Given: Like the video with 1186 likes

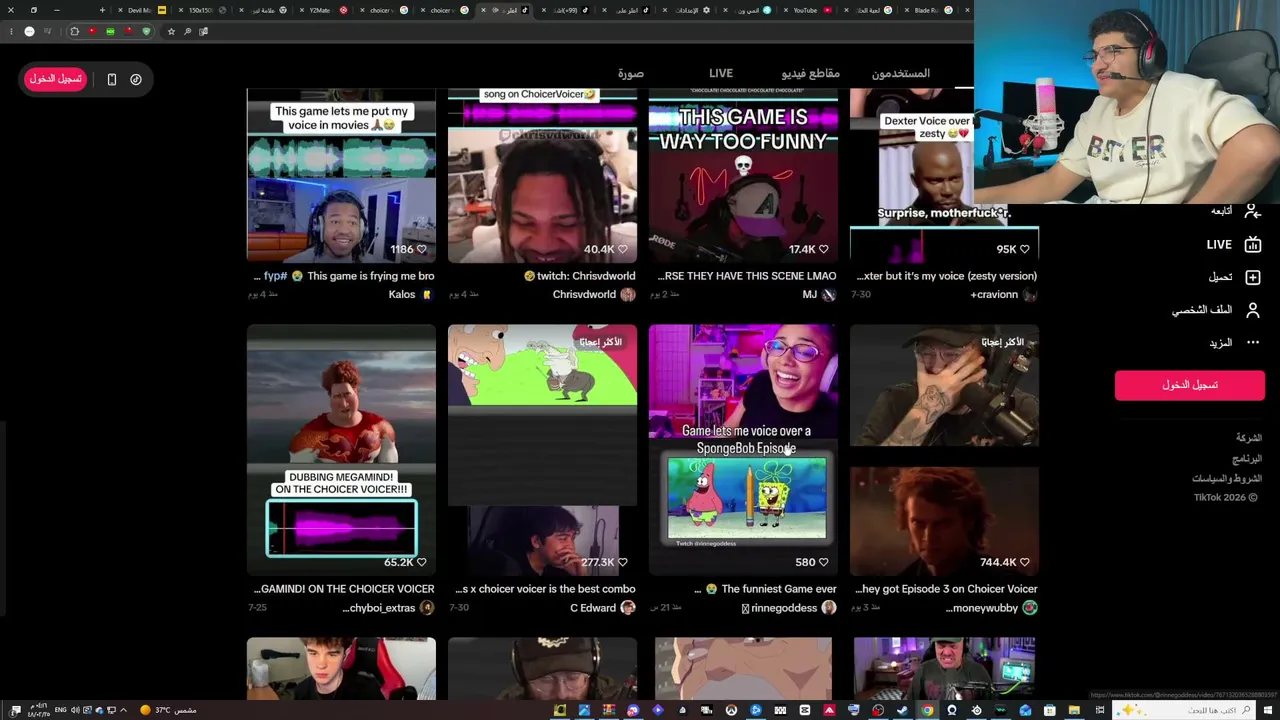Looking at the screenshot, I should pos(422,249).
